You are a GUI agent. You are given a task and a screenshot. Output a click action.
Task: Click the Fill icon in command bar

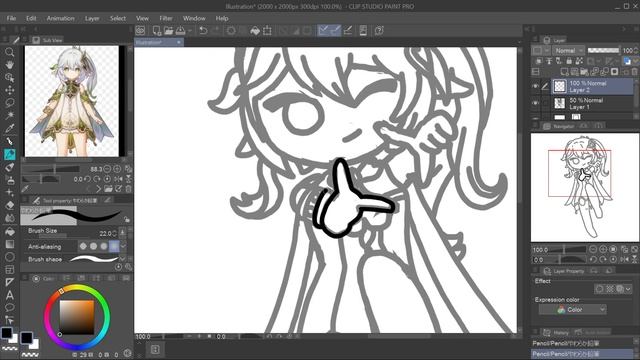[255, 31]
